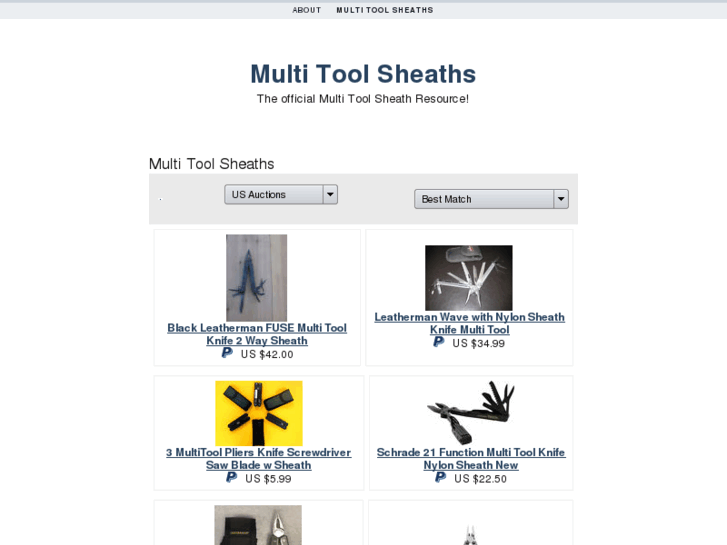Click the price text US $42.00
Screen dimensions: 727x545
click(x=267, y=354)
